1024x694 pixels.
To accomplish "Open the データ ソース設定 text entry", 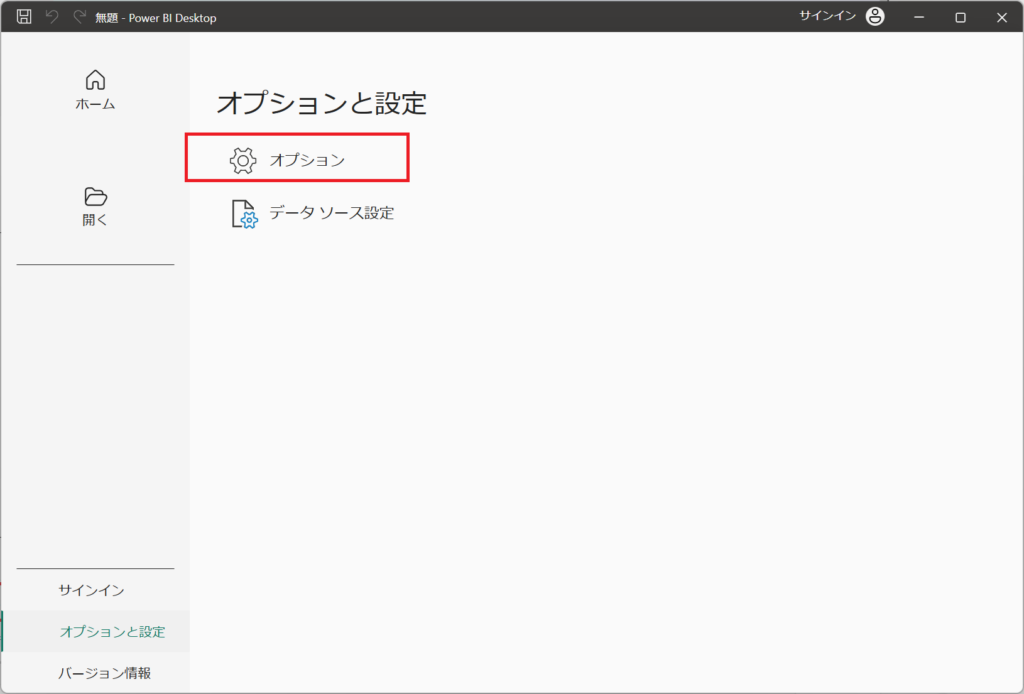I will [331, 213].
